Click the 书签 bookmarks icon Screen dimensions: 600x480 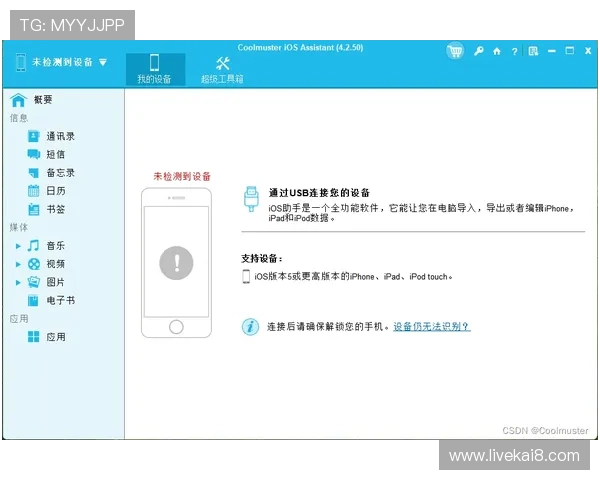click(34, 209)
